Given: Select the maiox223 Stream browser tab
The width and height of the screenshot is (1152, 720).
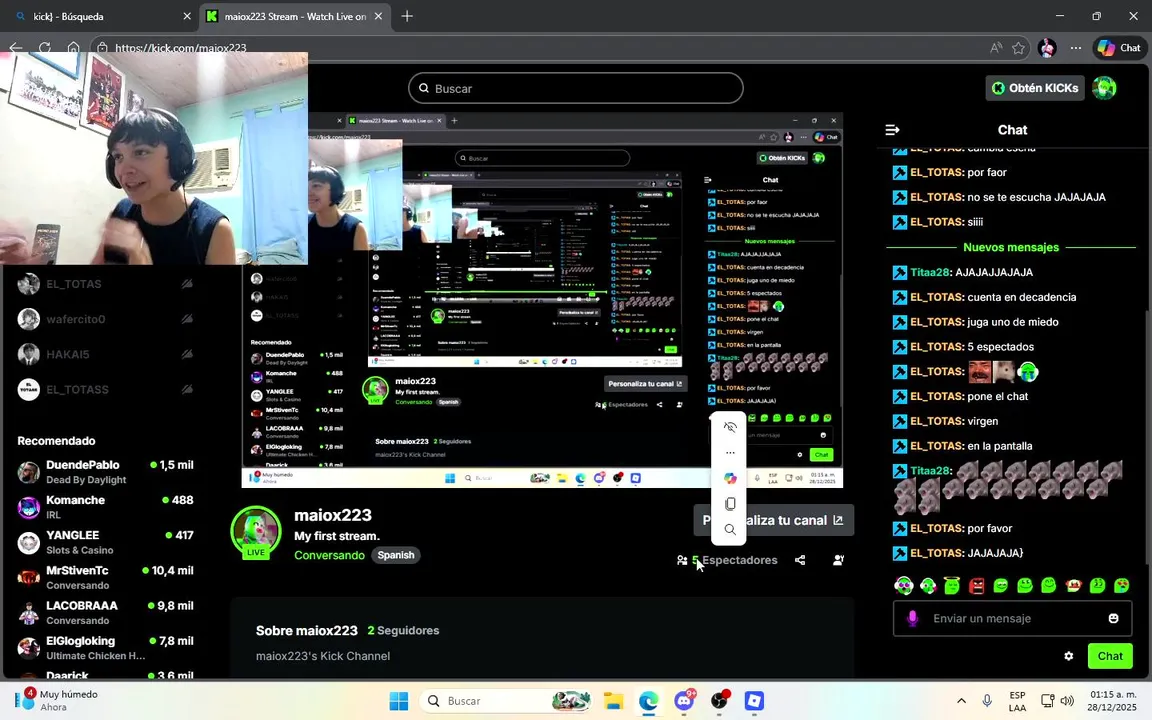Looking at the screenshot, I should pyautogui.click(x=294, y=16).
